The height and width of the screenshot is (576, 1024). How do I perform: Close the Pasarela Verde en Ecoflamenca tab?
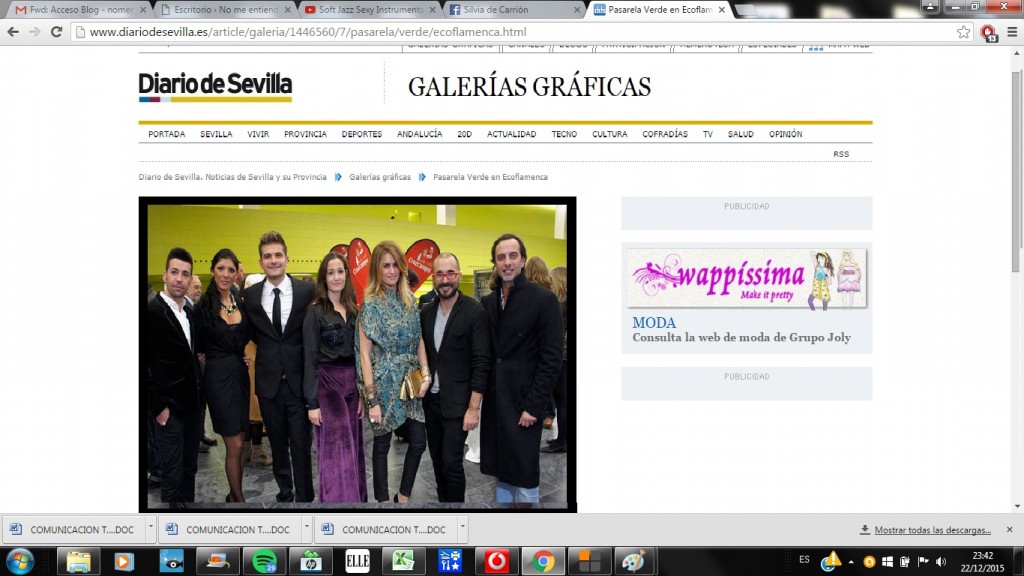click(x=722, y=10)
